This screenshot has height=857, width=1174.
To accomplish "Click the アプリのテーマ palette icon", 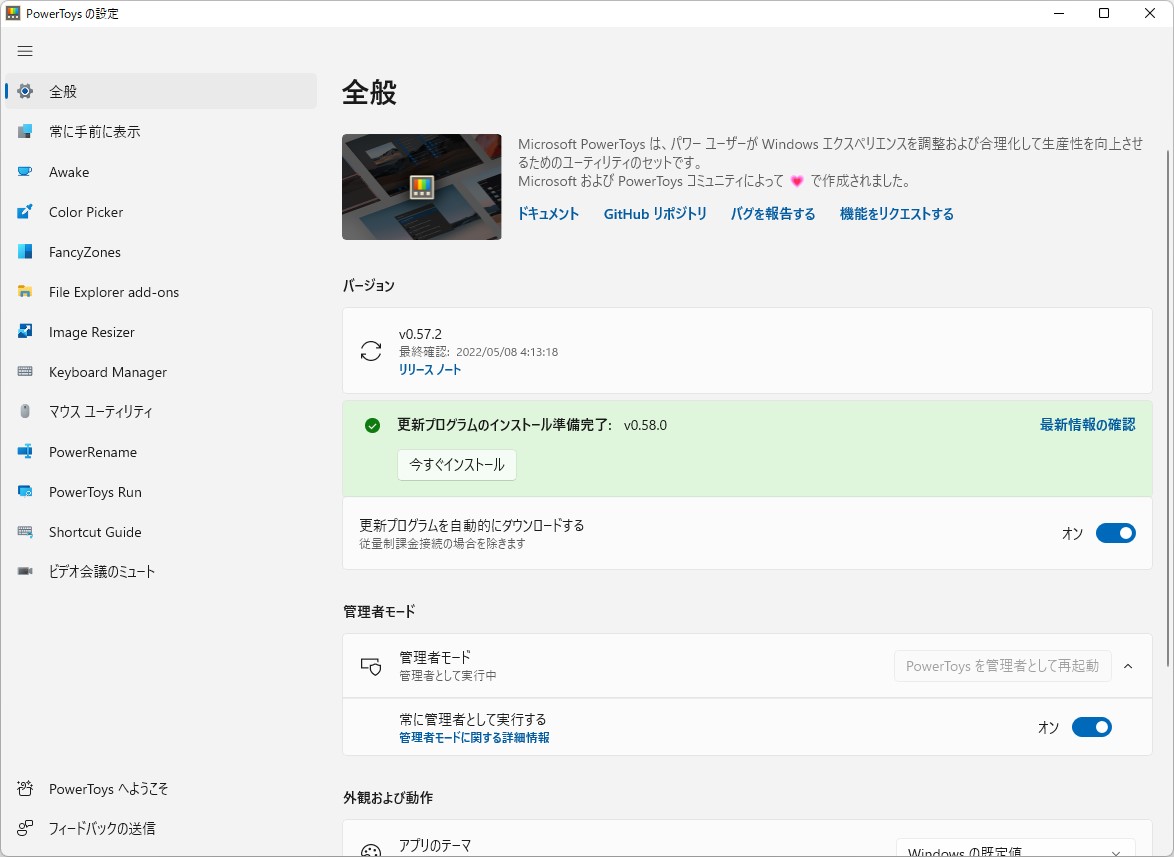I will [371, 850].
